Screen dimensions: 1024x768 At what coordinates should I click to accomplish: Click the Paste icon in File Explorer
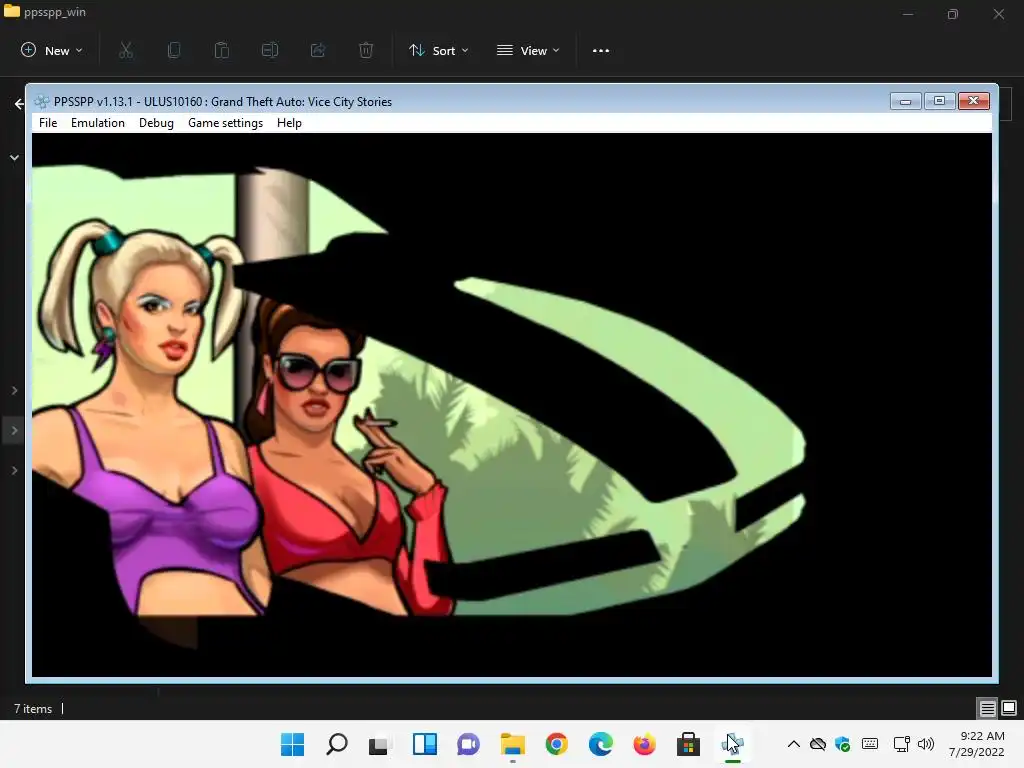(221, 50)
